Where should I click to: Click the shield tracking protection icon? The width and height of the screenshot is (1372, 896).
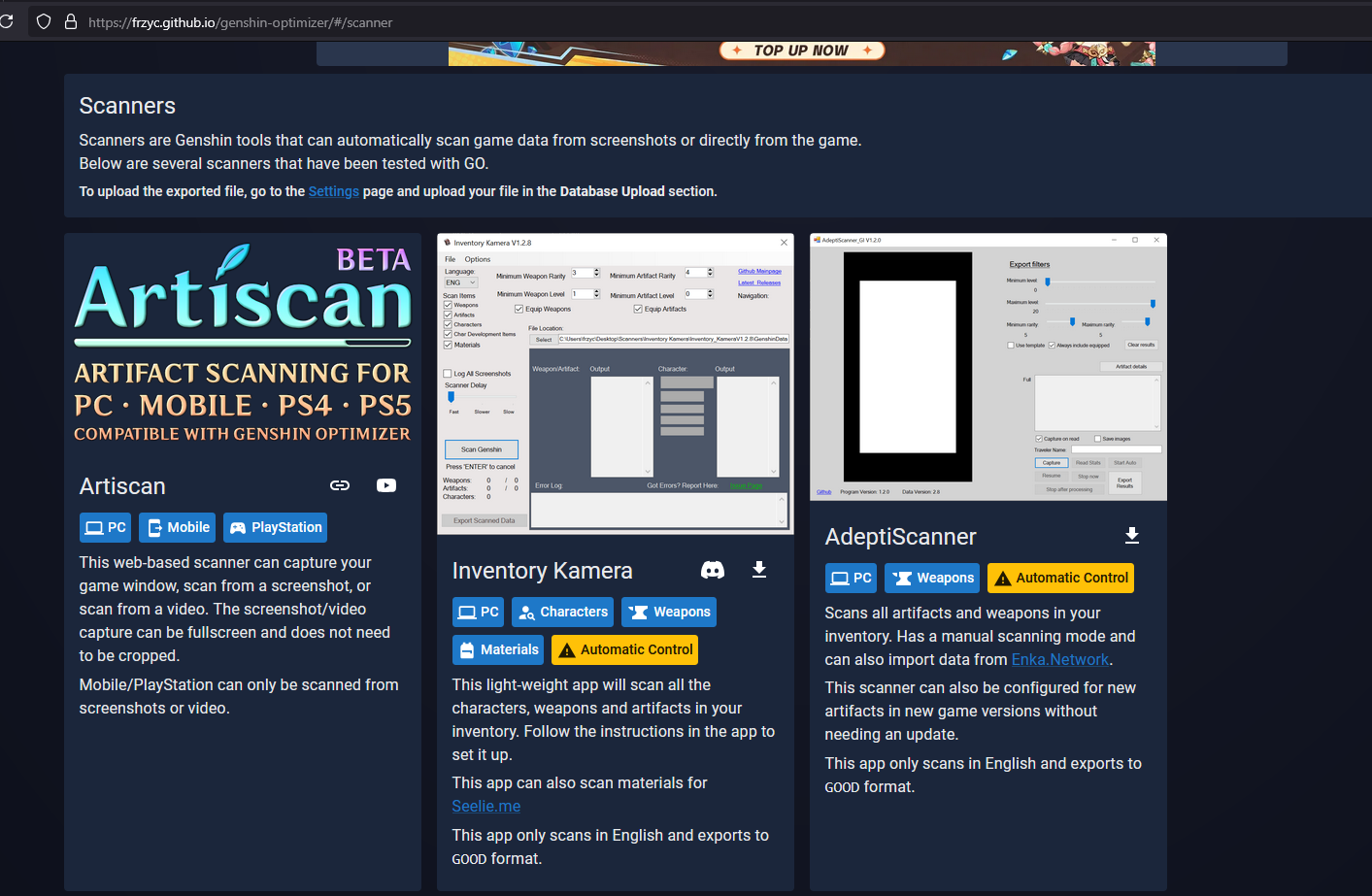pyautogui.click(x=44, y=21)
